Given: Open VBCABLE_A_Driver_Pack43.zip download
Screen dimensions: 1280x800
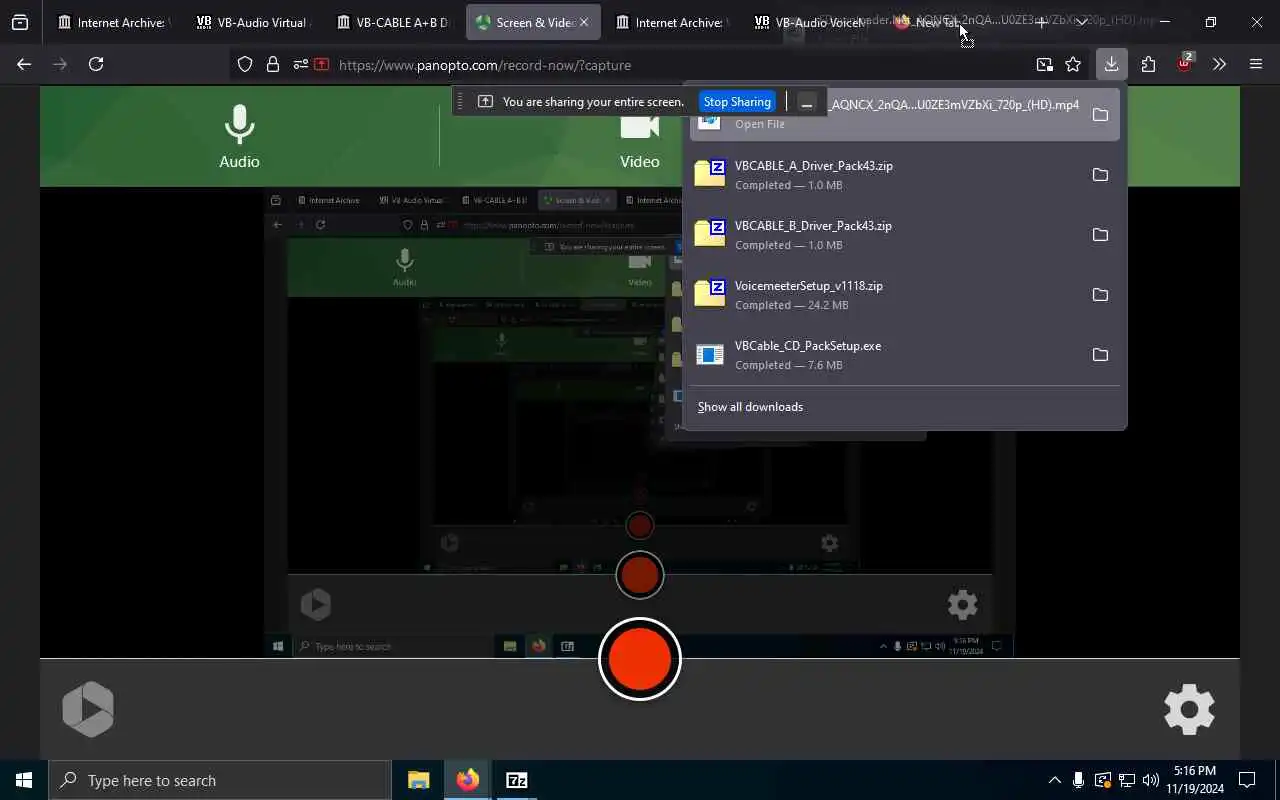Looking at the screenshot, I should point(883,175).
